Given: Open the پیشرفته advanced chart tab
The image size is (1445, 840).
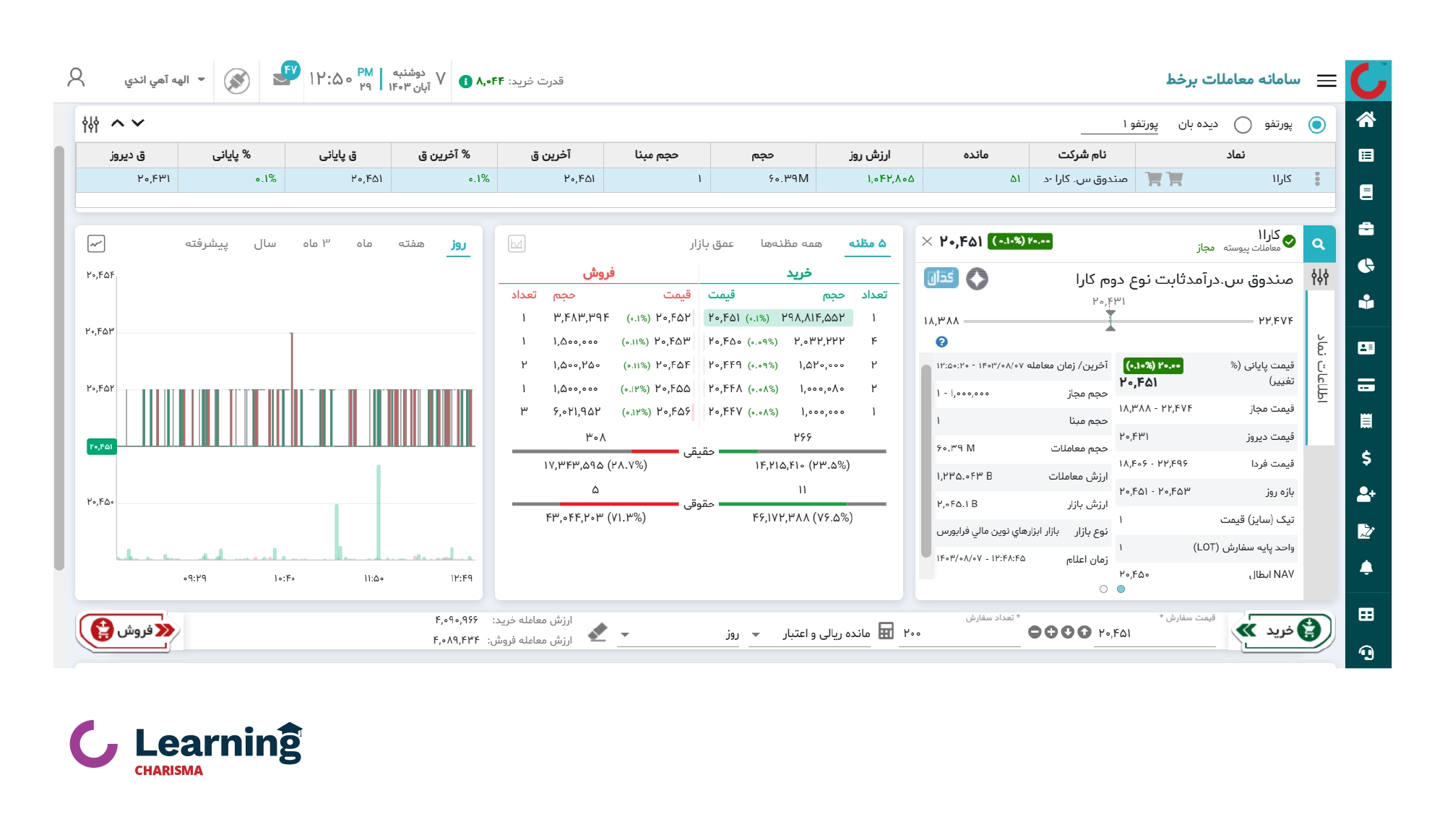Looking at the screenshot, I should coord(207,244).
